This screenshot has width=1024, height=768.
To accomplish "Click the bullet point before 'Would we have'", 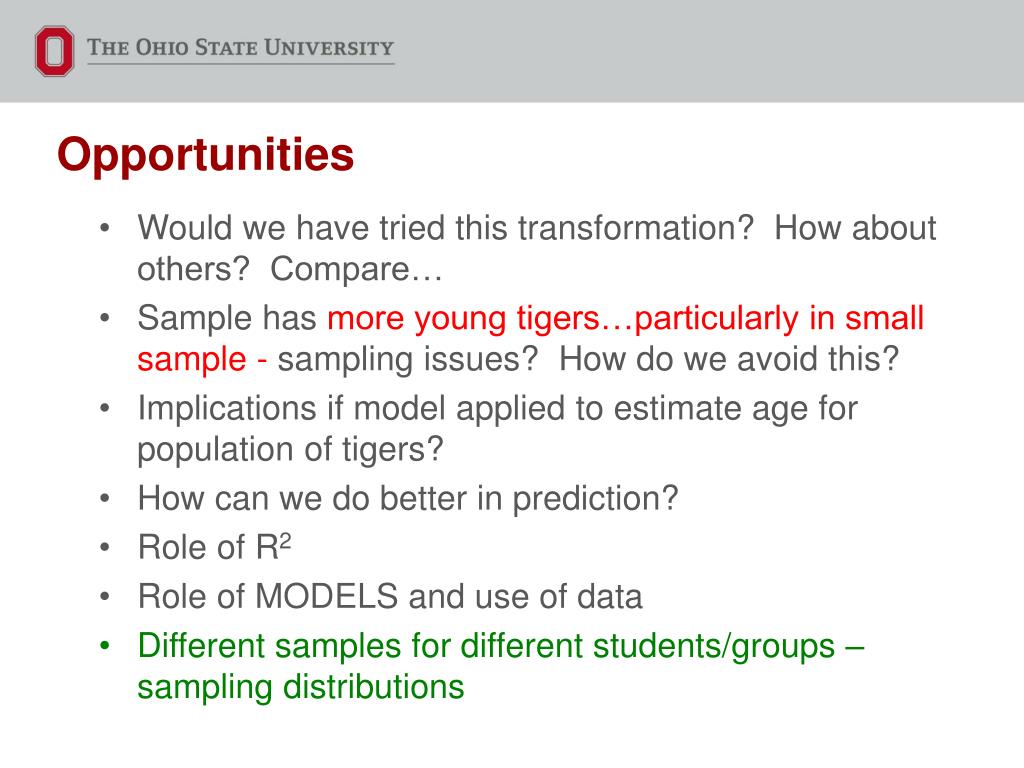I will pyautogui.click(x=104, y=229).
